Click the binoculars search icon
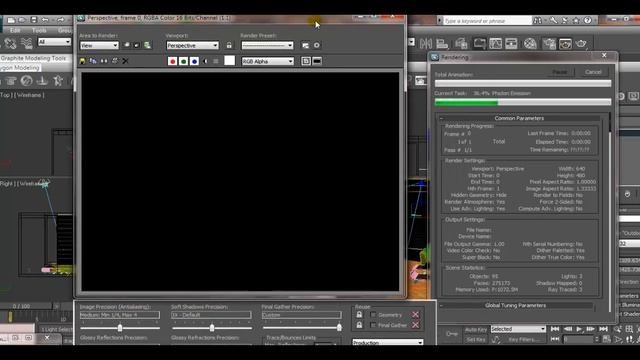Viewport: 640px width, 360px height. 538,20
